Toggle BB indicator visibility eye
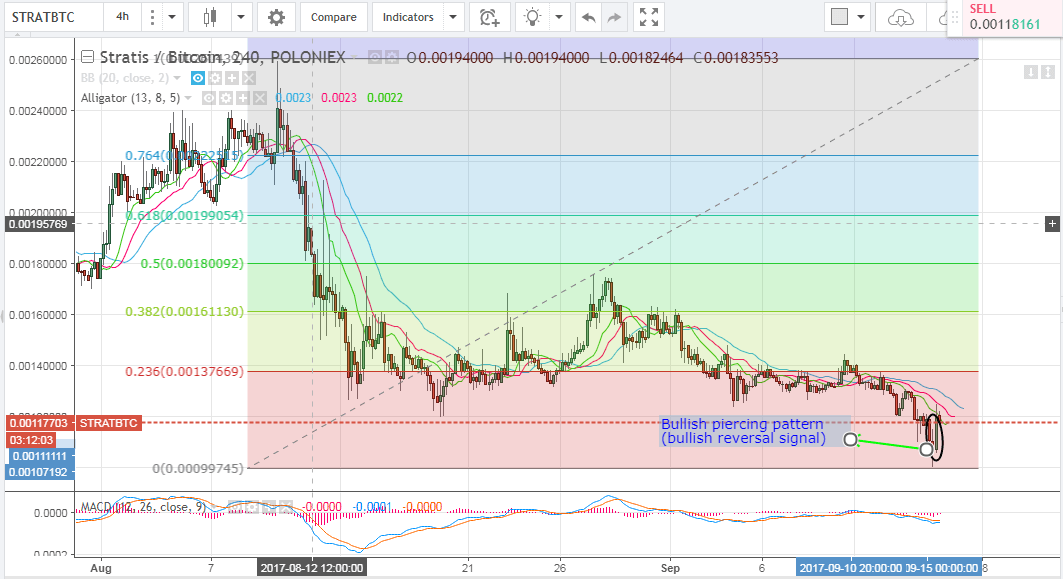The height and width of the screenshot is (579, 1063). (x=197, y=78)
